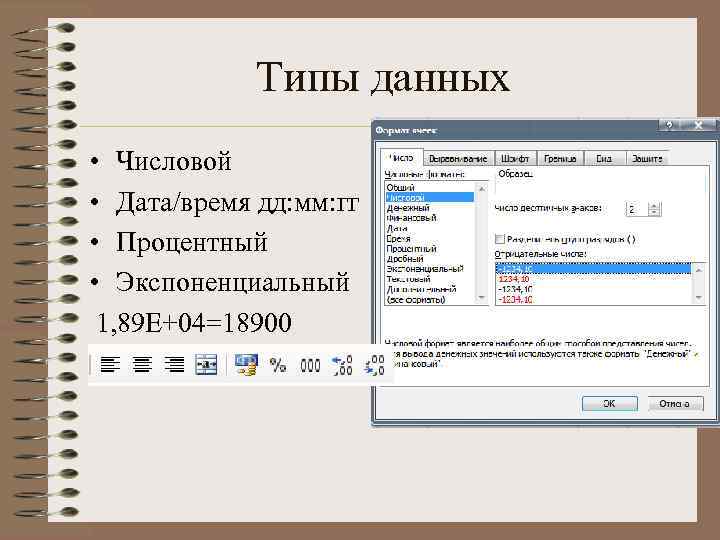
Task: Switch to the Граница tab
Action: click(x=560, y=159)
